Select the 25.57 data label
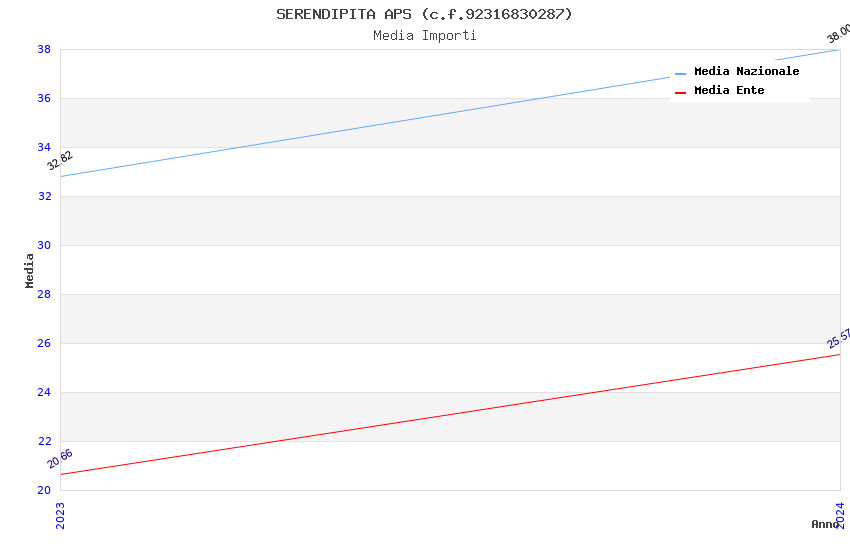The height and width of the screenshot is (550, 850). (838, 339)
